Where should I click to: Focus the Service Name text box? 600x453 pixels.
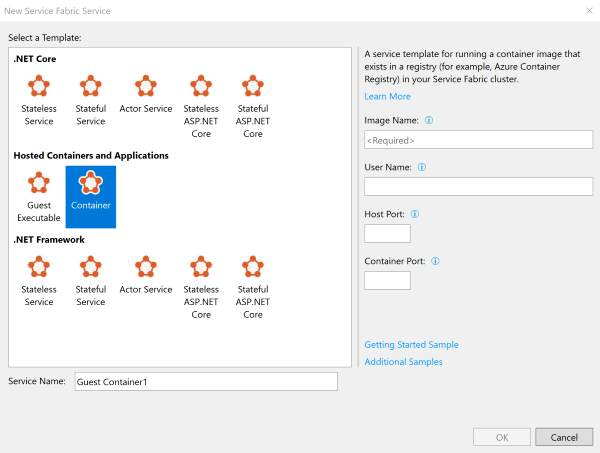click(205, 382)
